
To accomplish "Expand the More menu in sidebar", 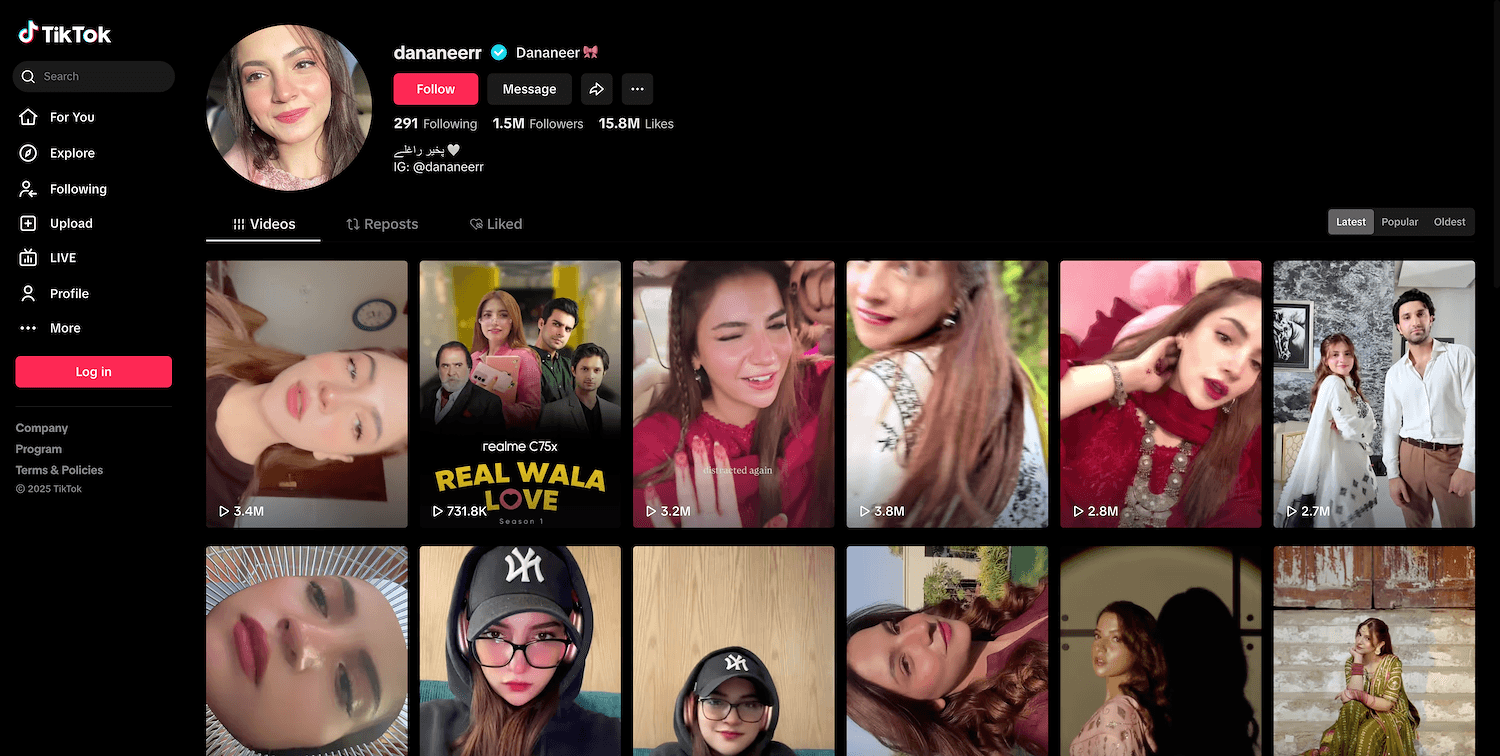I will [64, 328].
